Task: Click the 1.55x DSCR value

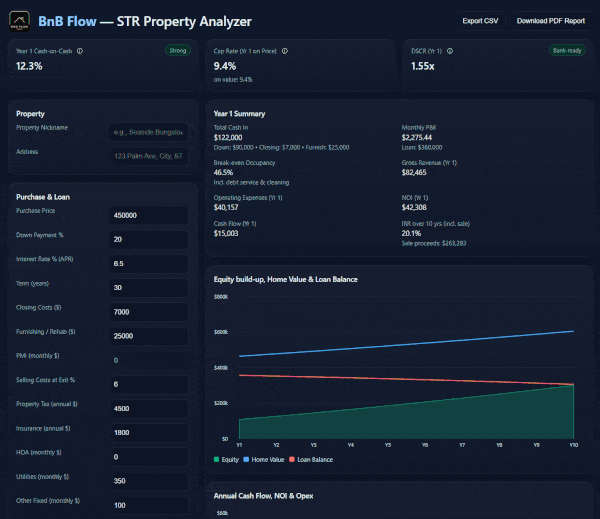Action: [422, 66]
